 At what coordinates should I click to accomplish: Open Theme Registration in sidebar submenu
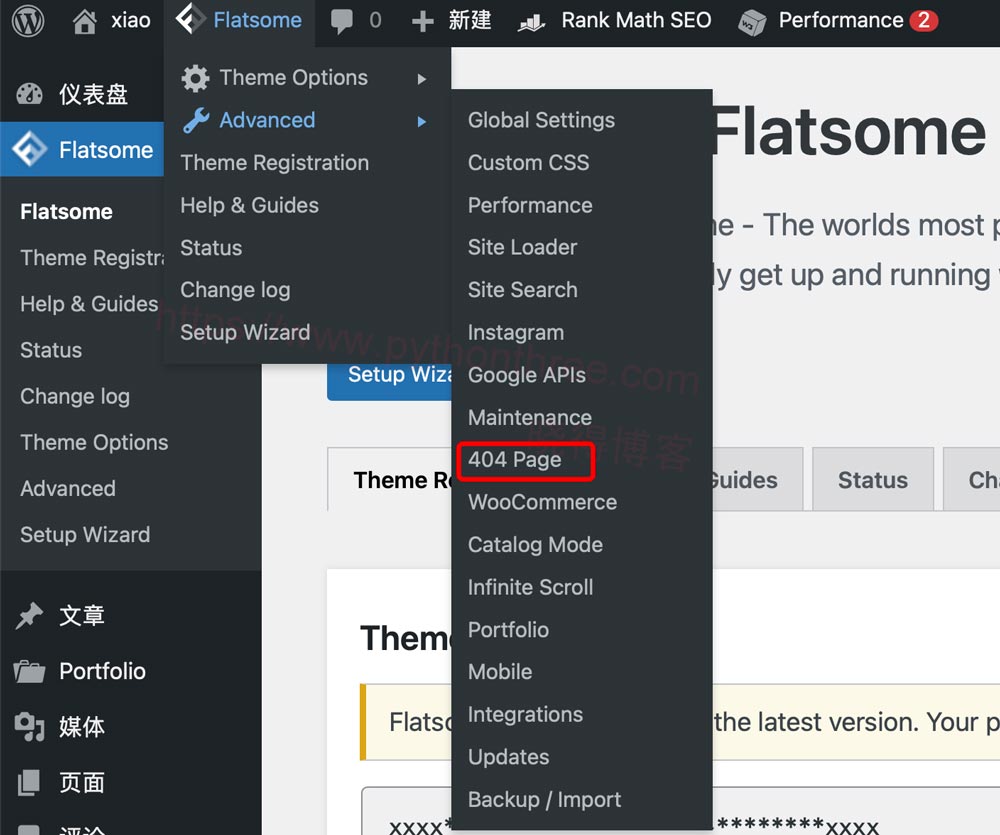pos(92,258)
